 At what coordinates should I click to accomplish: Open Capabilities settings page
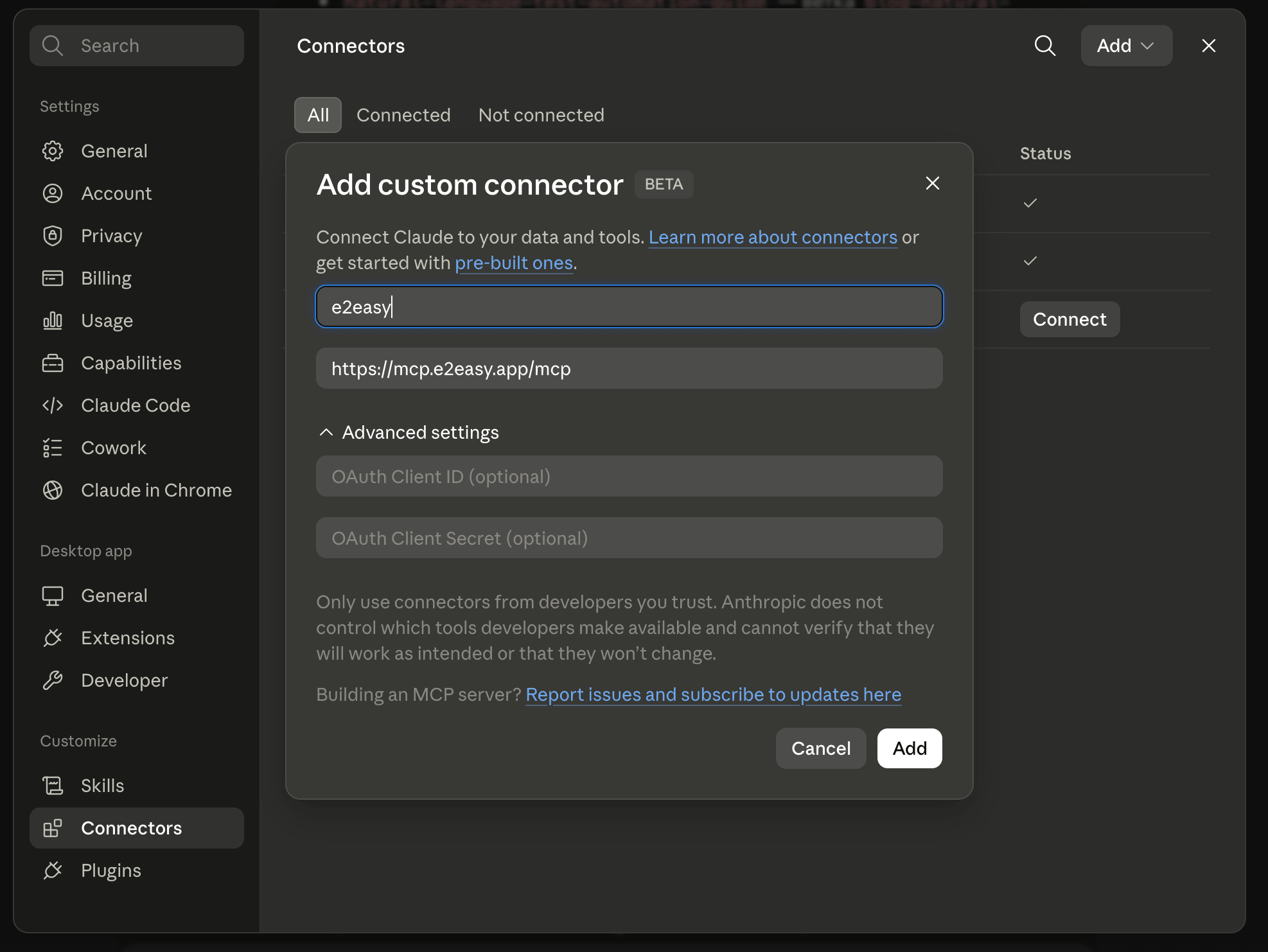(136, 363)
